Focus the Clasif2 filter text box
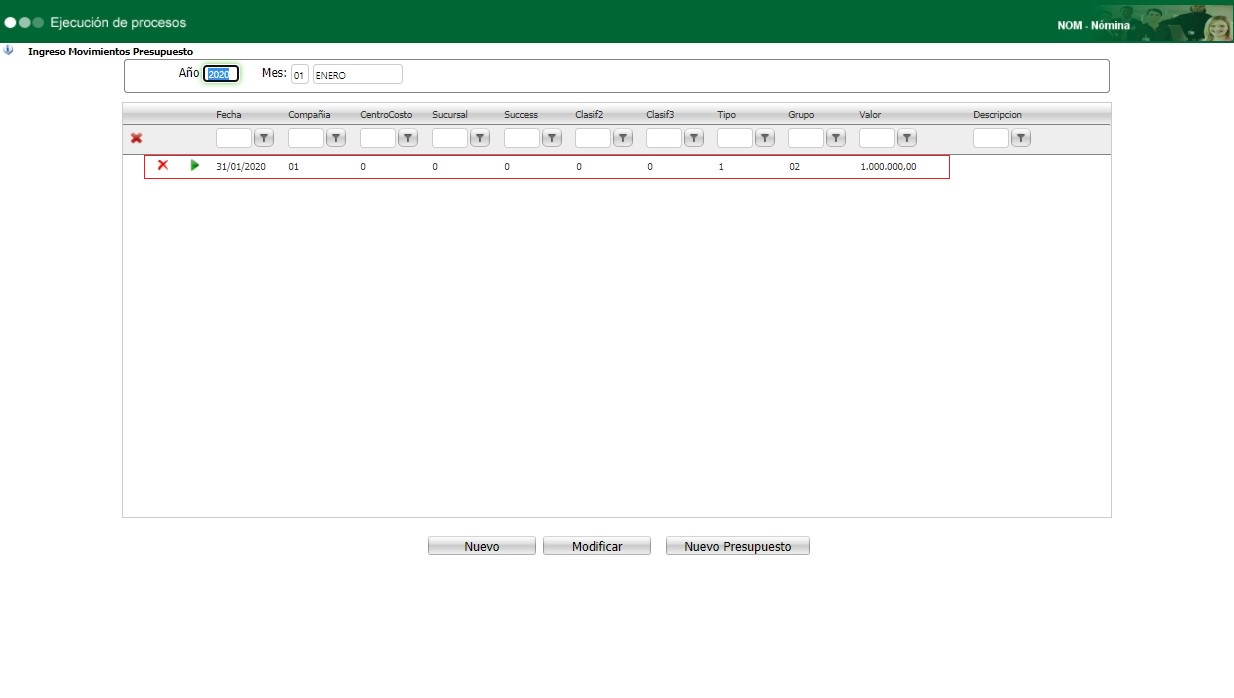 pos(593,138)
